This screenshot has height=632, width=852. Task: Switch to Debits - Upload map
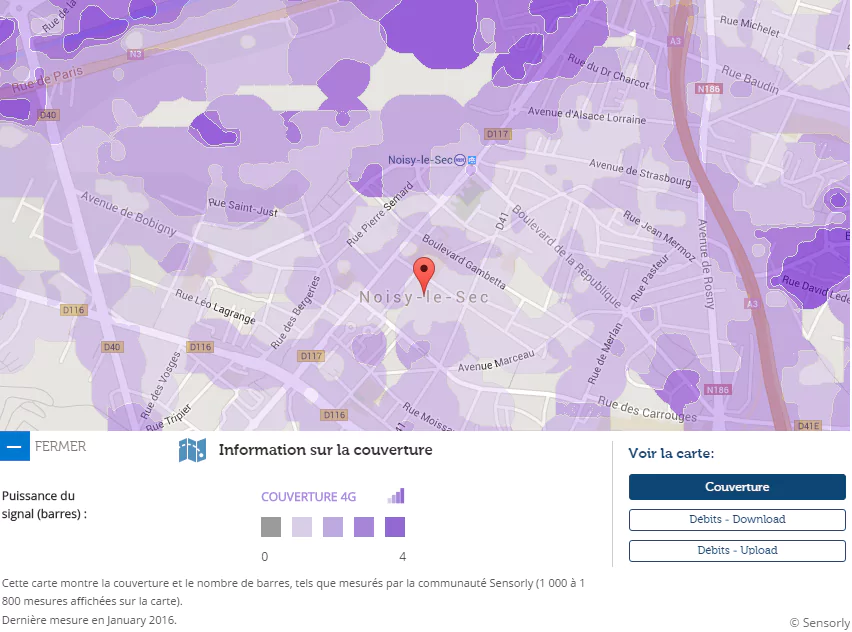[737, 550]
